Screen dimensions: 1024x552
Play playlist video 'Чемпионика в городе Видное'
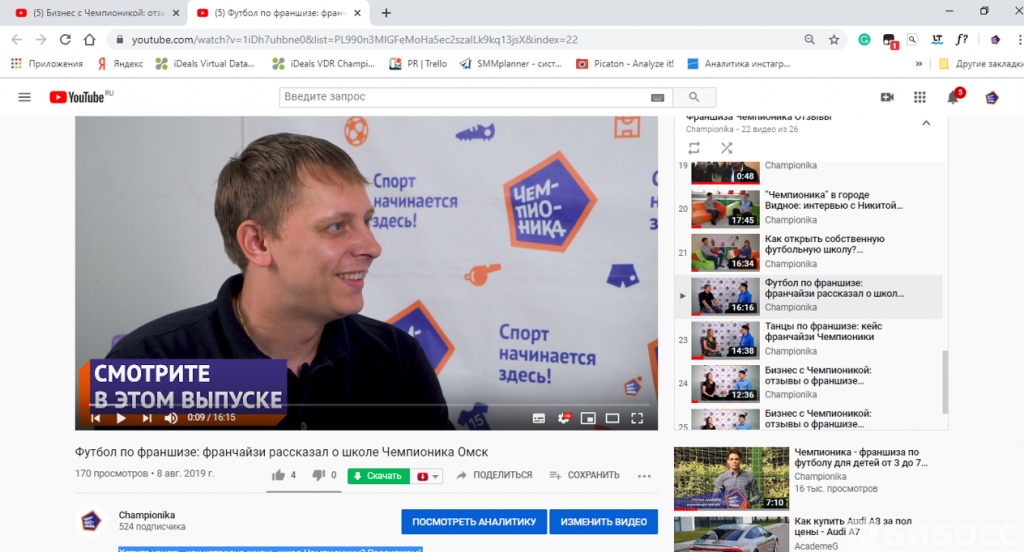click(x=810, y=208)
